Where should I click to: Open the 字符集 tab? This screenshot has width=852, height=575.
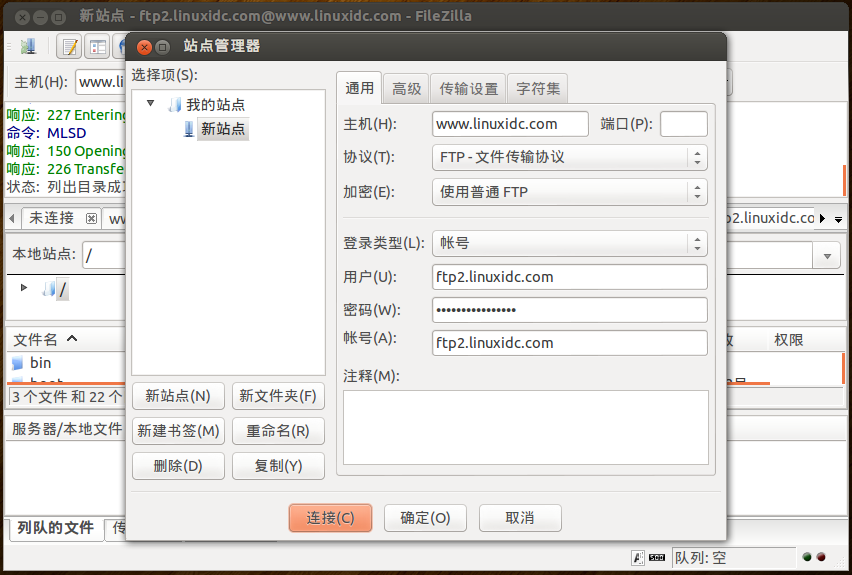538,89
